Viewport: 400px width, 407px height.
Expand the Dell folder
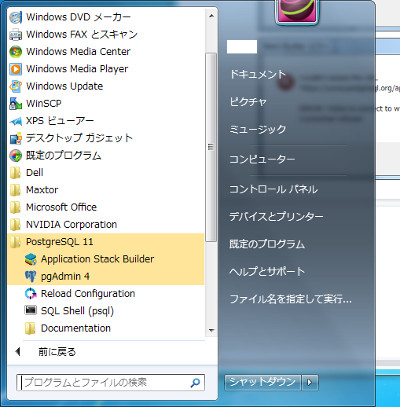tap(105, 173)
